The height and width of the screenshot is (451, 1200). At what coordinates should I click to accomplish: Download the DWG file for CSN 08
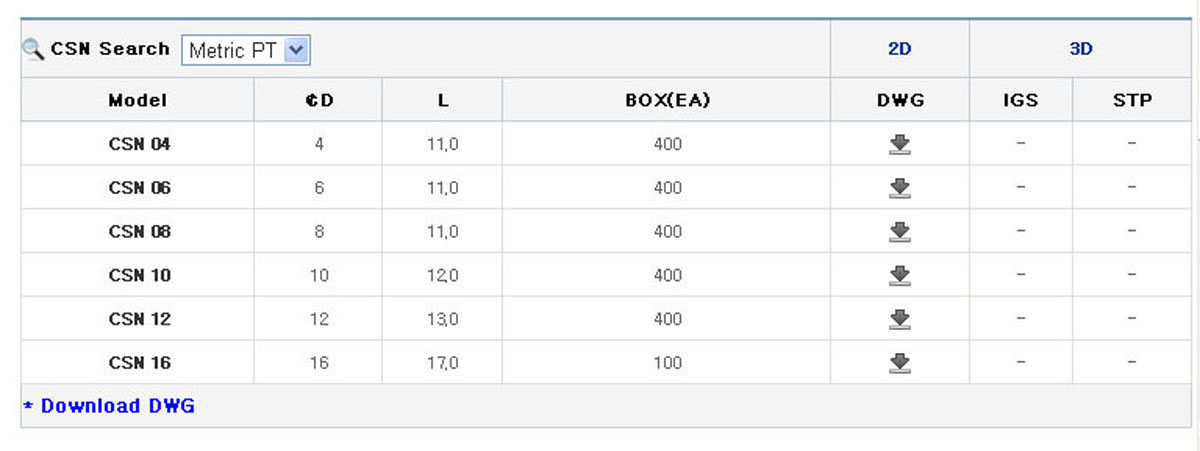pyautogui.click(x=900, y=232)
